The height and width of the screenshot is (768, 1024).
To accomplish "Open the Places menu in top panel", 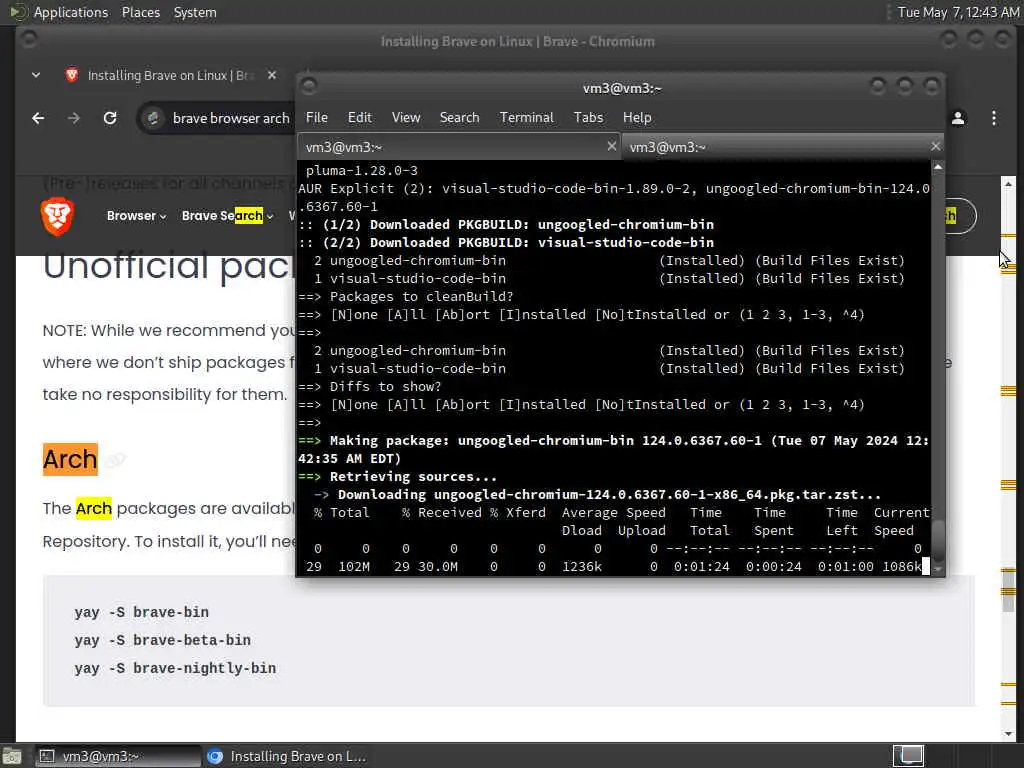I will pos(141,12).
